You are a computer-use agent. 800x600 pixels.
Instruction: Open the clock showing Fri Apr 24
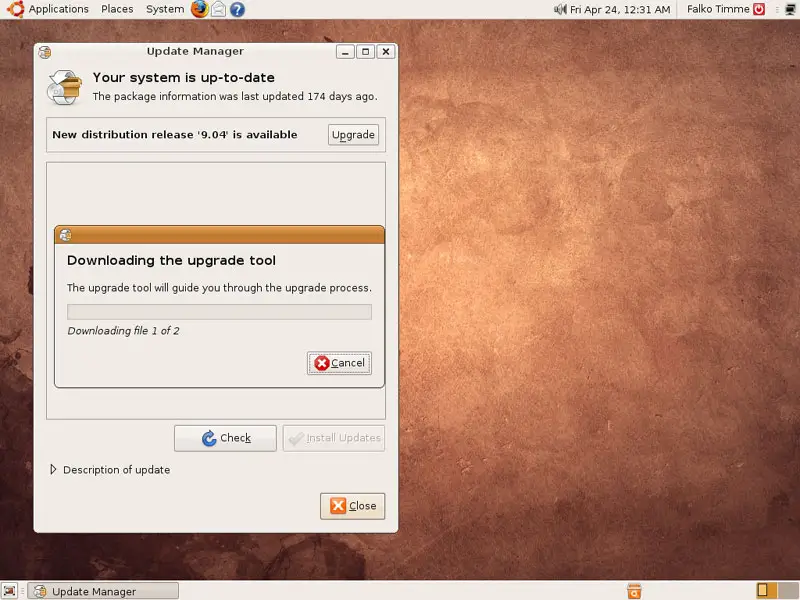[x=620, y=9]
